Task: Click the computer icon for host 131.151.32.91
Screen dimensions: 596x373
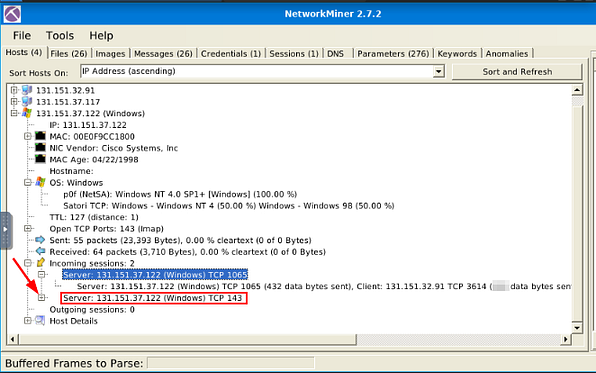Action: [27, 90]
